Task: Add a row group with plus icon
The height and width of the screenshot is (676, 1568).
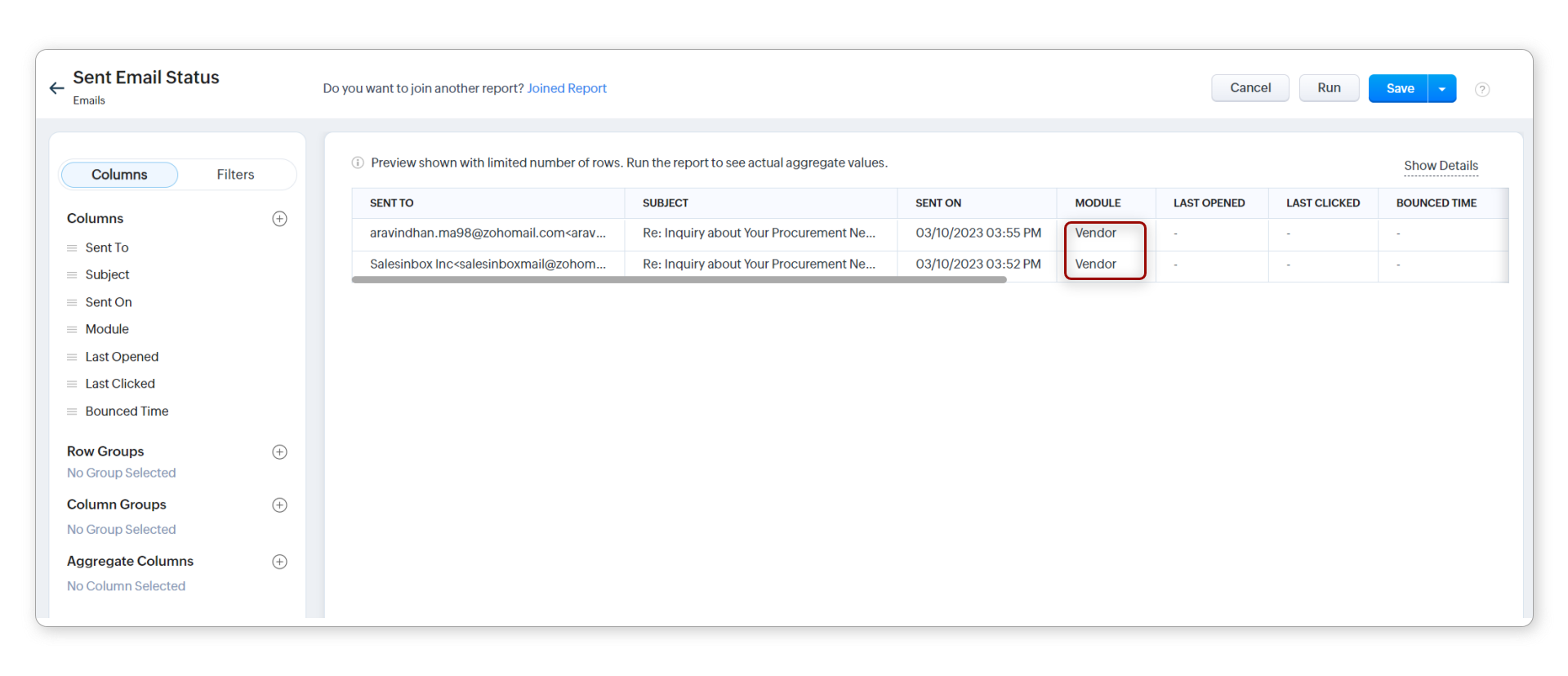Action: click(279, 452)
